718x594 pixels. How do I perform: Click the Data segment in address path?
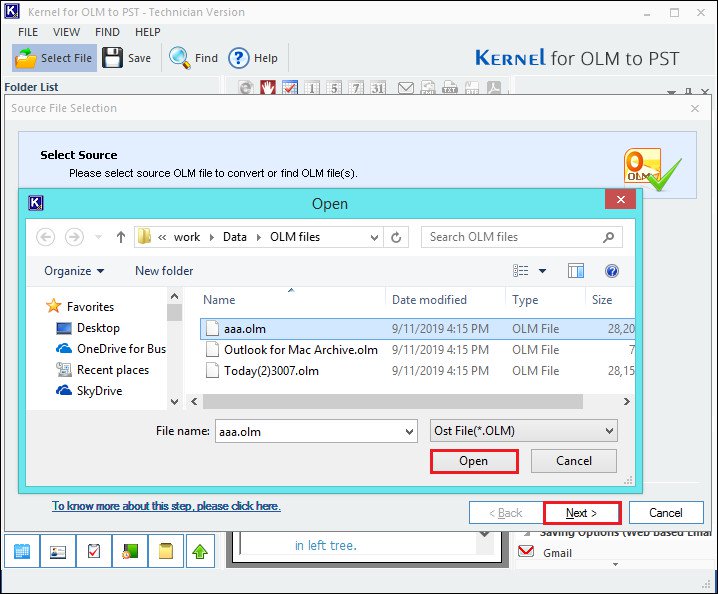tap(234, 237)
